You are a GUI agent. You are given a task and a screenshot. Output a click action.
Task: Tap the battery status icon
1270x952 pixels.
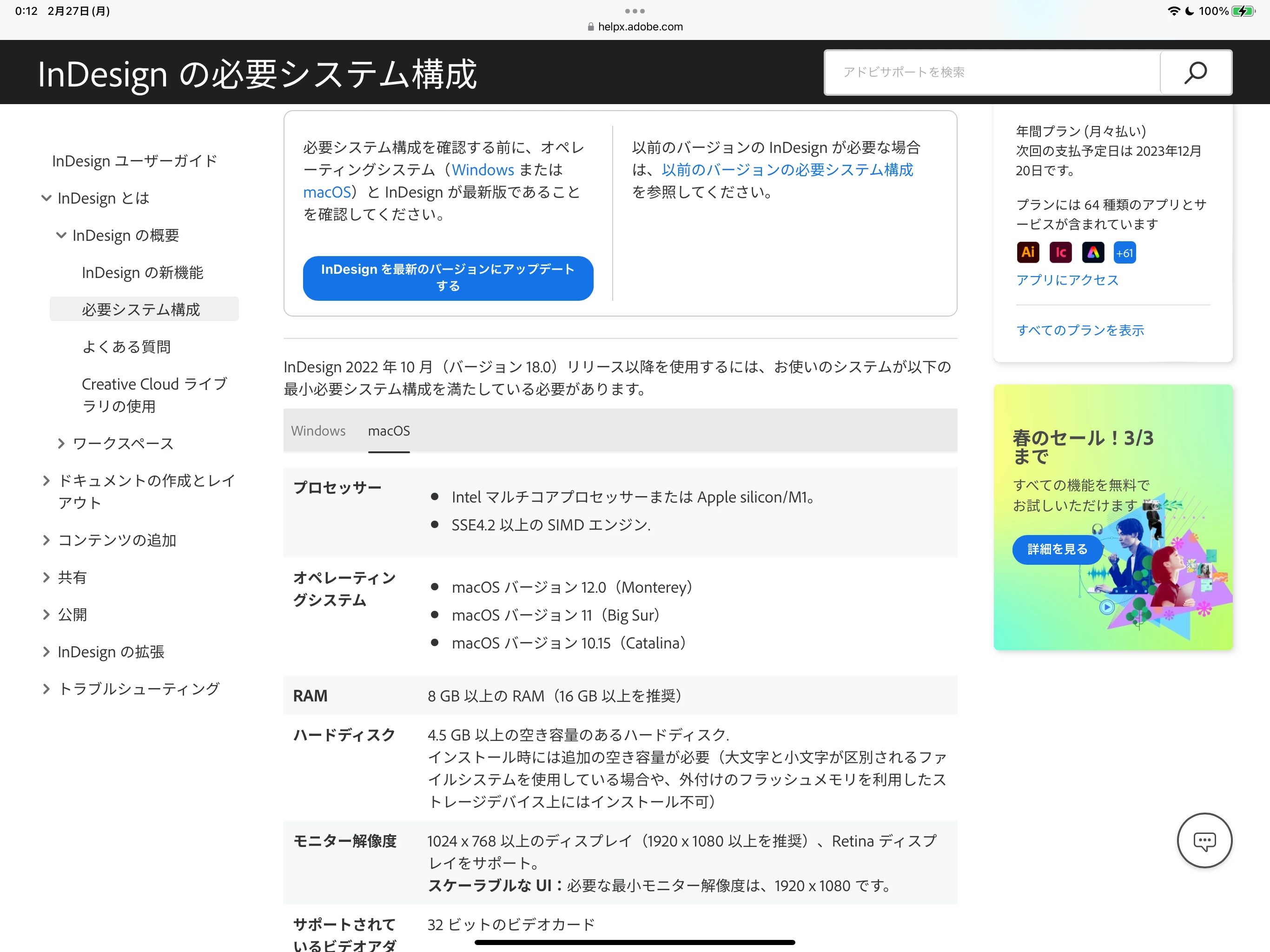pyautogui.click(x=1243, y=11)
